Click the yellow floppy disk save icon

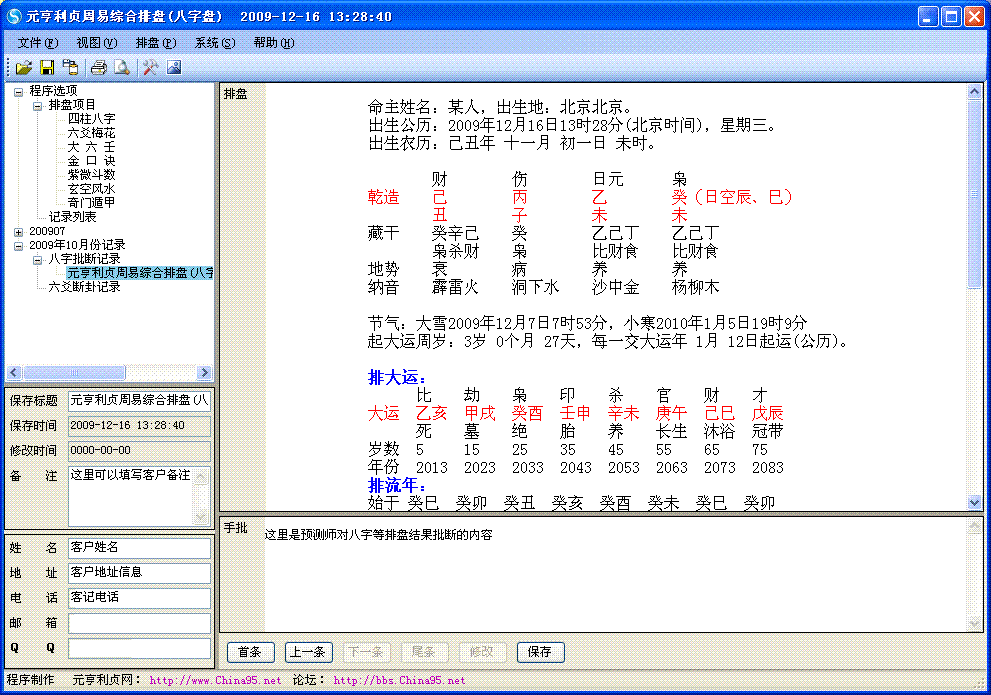point(47,67)
